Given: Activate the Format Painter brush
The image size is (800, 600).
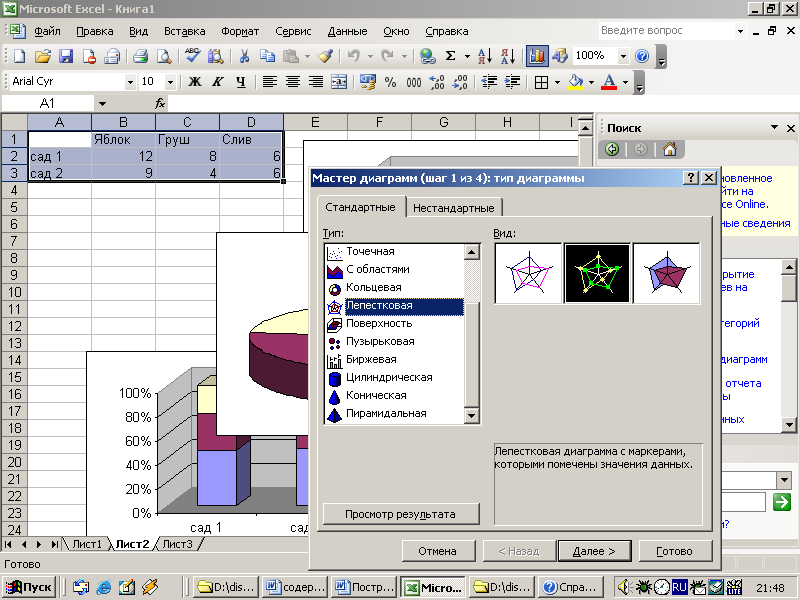Looking at the screenshot, I should 326,56.
